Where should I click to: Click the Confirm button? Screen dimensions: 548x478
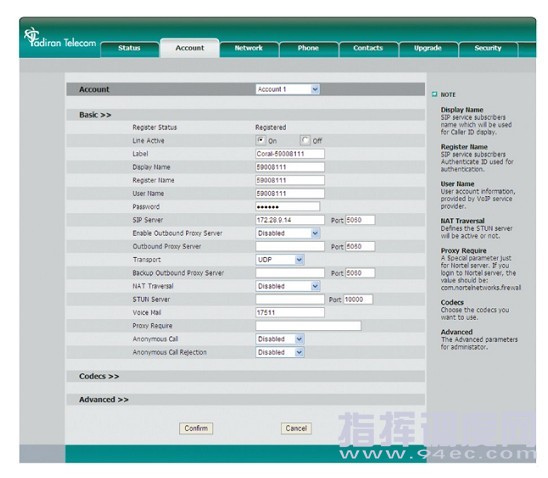tap(196, 428)
